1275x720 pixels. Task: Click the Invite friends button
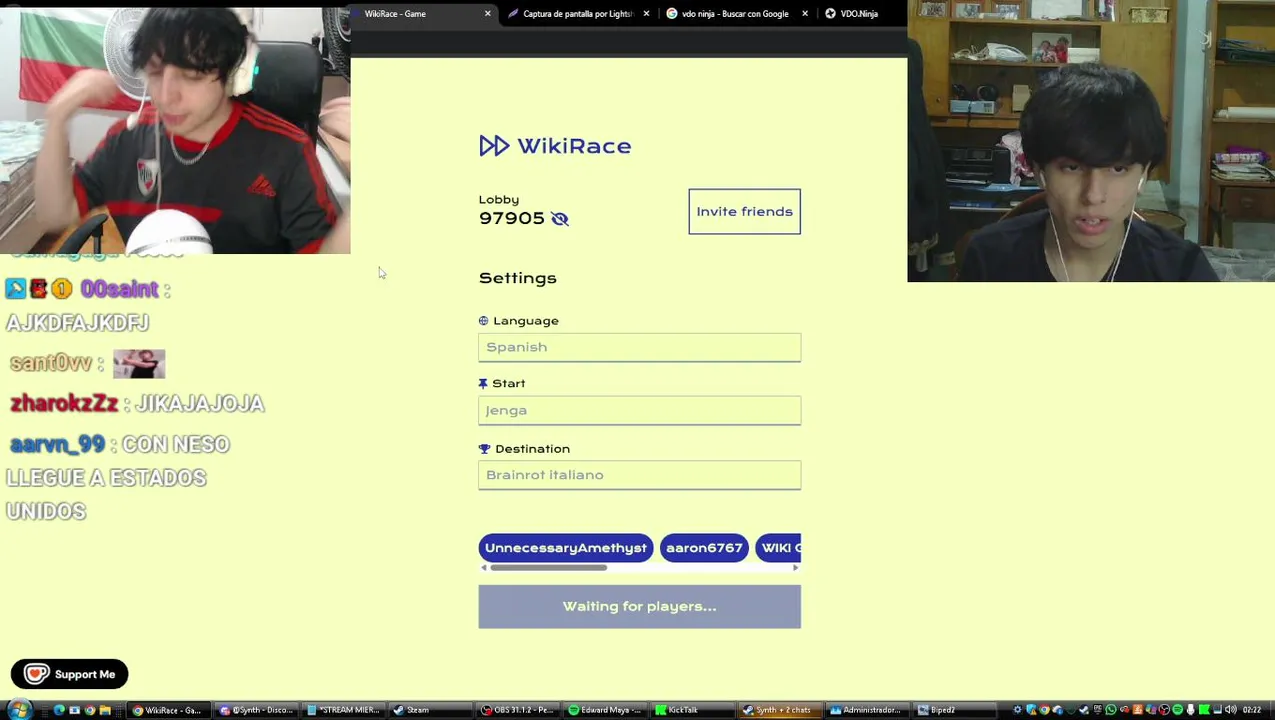coord(744,211)
